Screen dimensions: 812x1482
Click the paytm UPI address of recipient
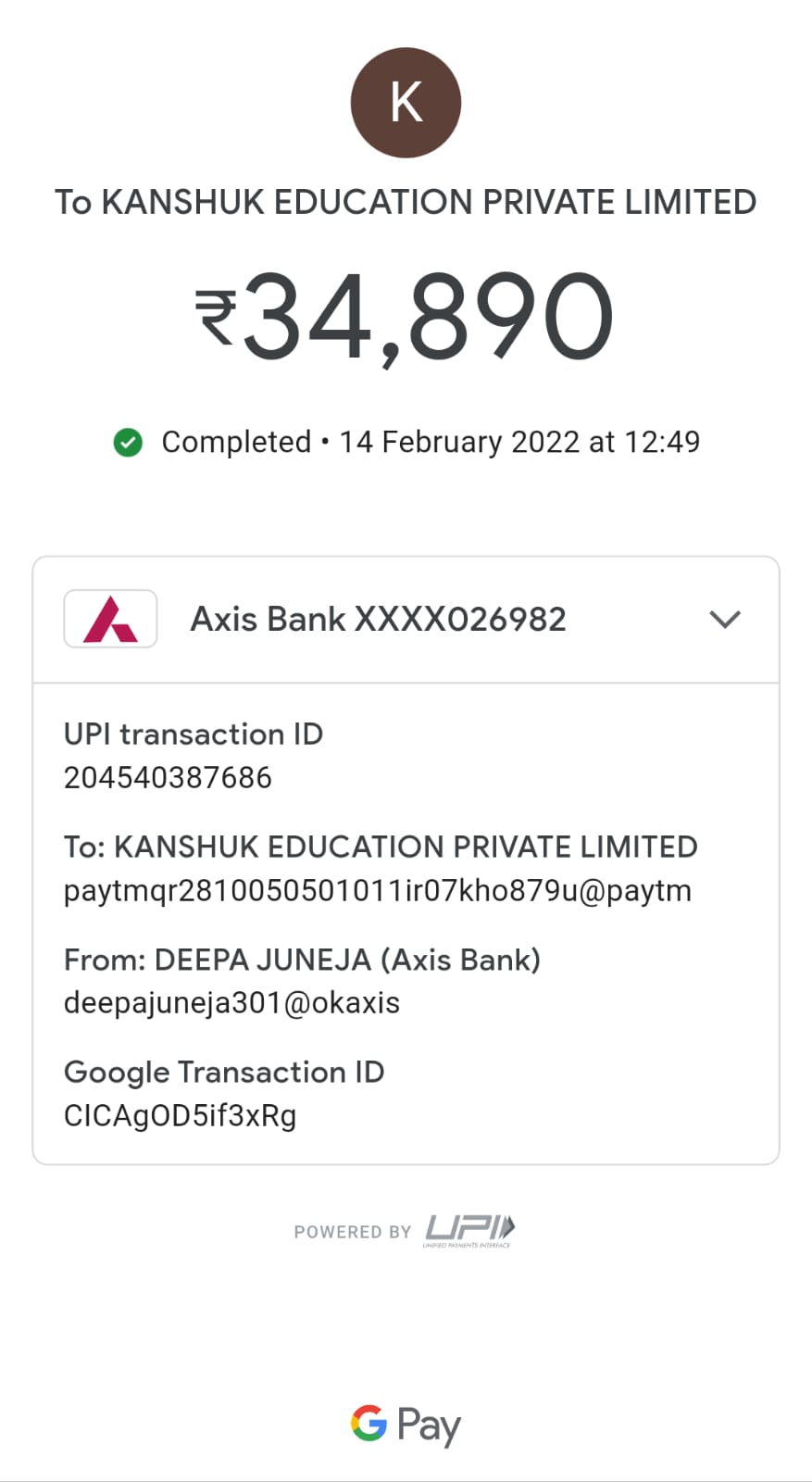pyautogui.click(x=377, y=890)
